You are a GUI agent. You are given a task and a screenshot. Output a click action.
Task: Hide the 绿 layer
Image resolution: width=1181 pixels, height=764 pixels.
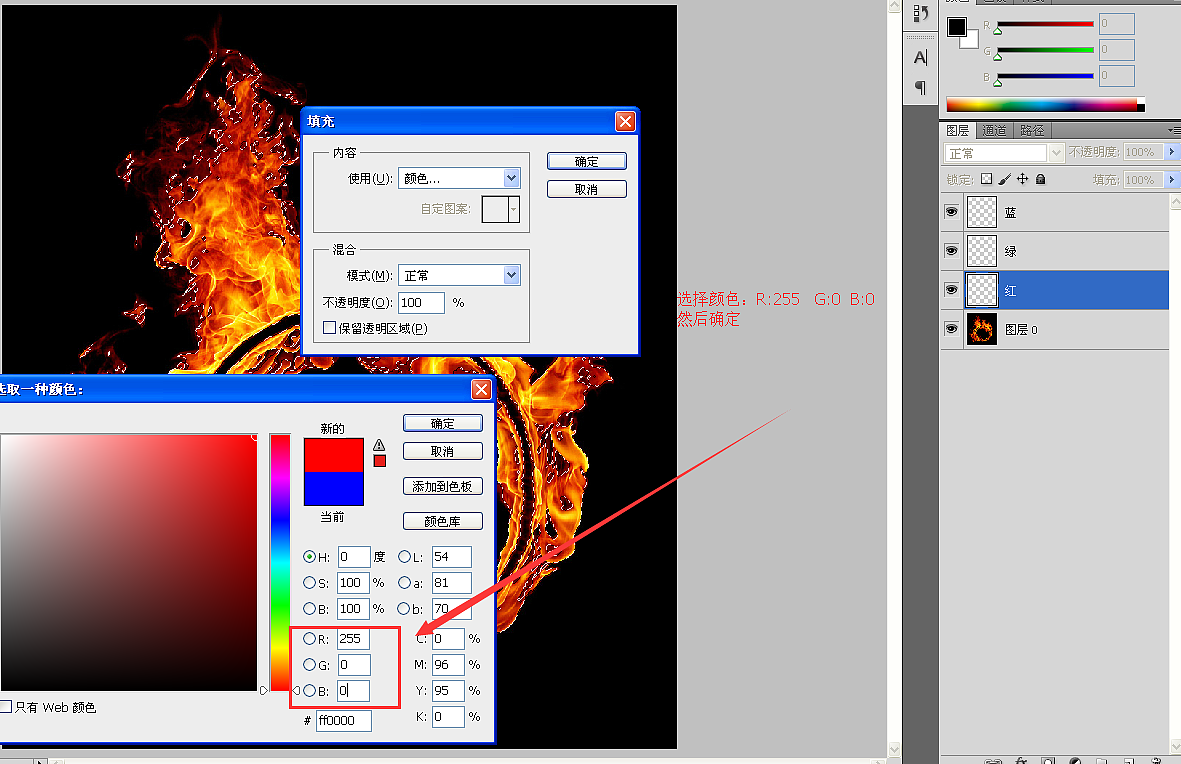951,250
